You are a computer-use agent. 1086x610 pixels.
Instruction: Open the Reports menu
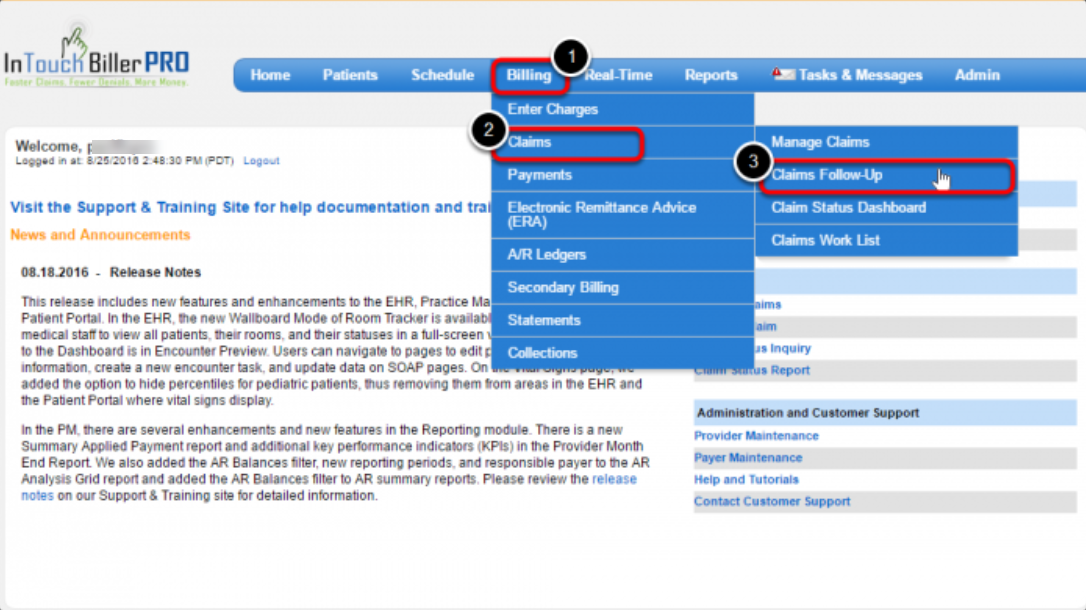(x=711, y=75)
